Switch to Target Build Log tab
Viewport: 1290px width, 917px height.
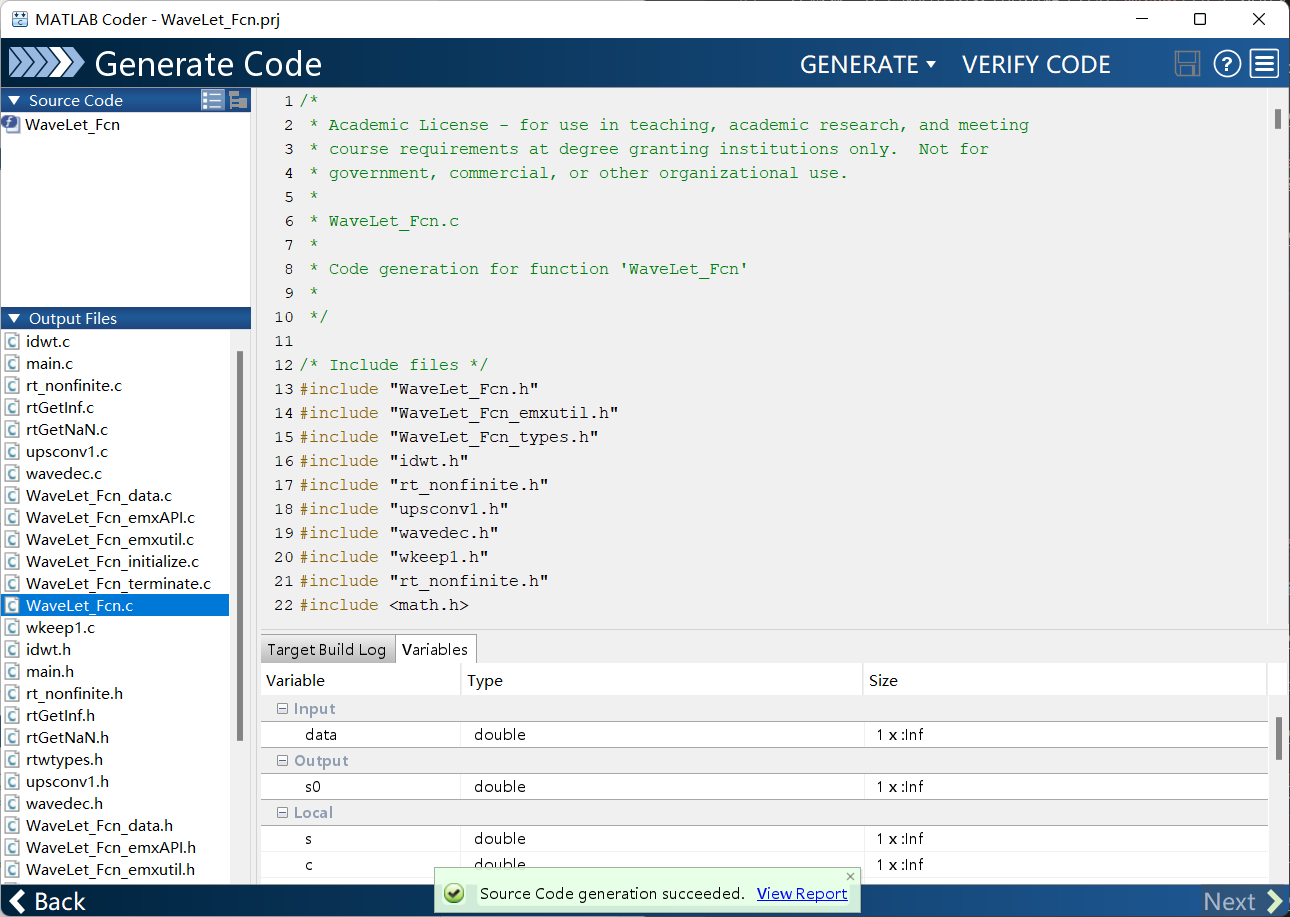pos(327,649)
